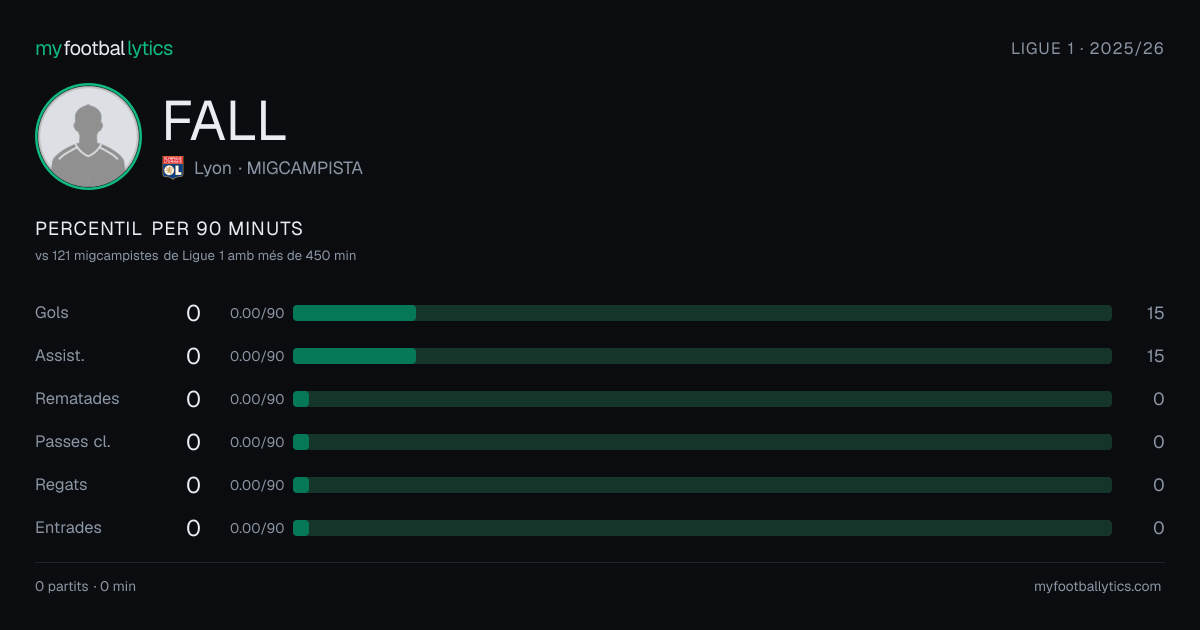
Task: Click the Lyon · MIGCAMPISTA text
Action: (278, 168)
